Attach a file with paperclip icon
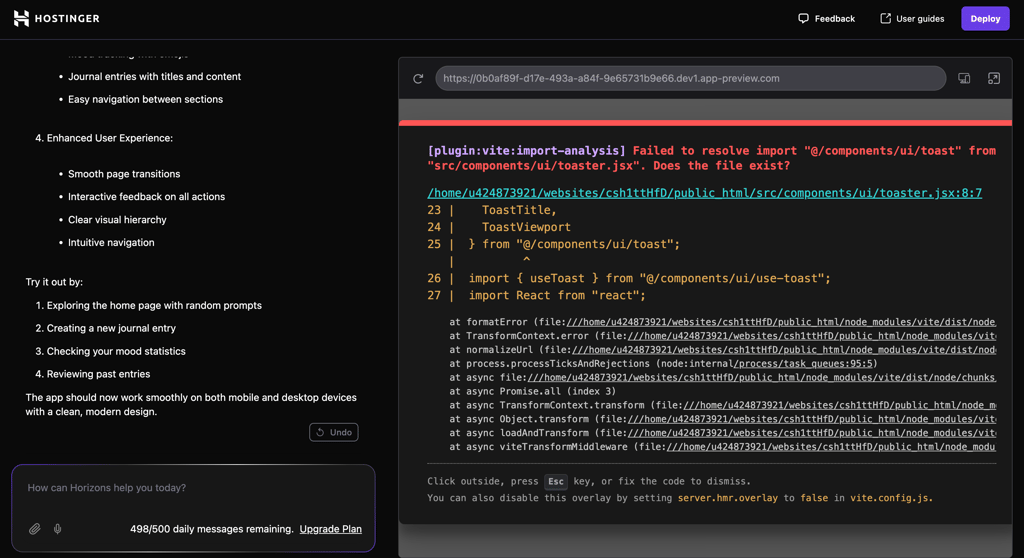Image resolution: width=1024 pixels, height=558 pixels. [35, 529]
